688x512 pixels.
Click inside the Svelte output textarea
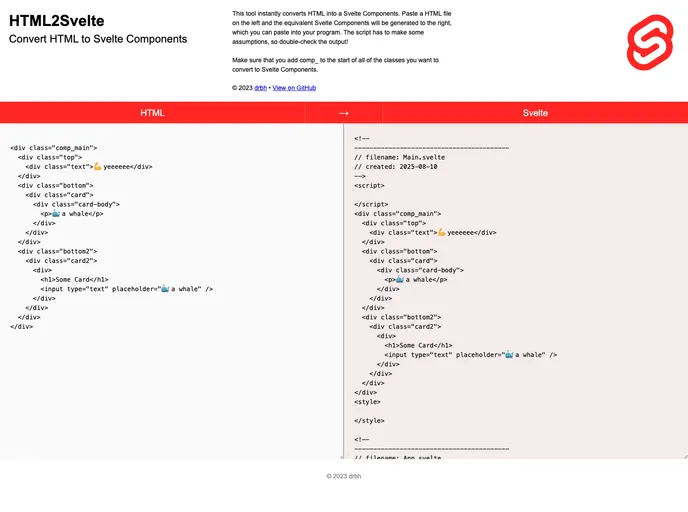[516, 291]
